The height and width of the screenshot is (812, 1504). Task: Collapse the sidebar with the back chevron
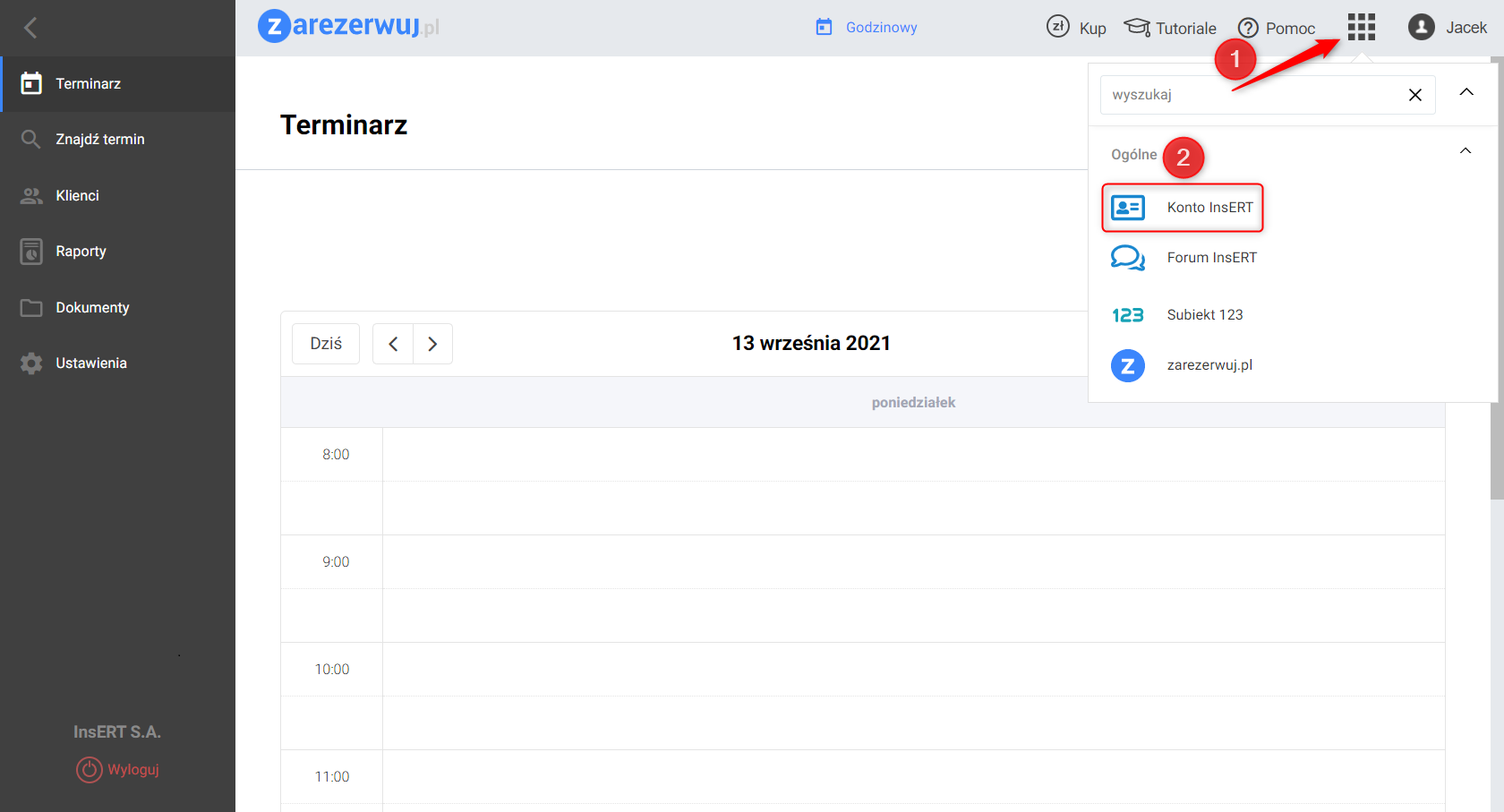[x=30, y=28]
